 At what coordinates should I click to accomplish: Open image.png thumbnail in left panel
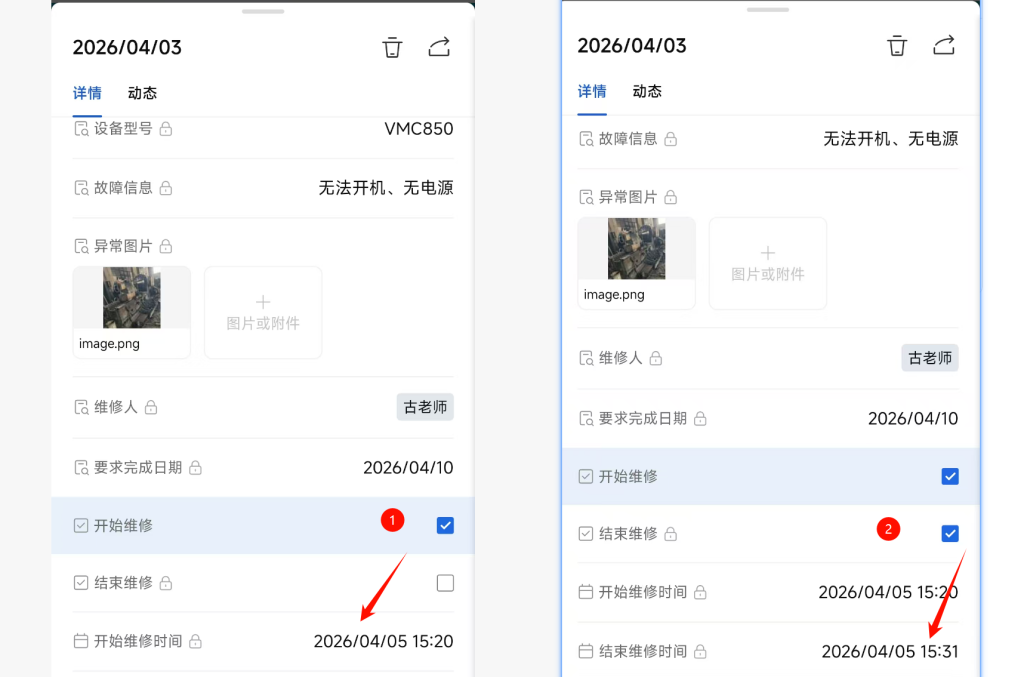[131, 312]
